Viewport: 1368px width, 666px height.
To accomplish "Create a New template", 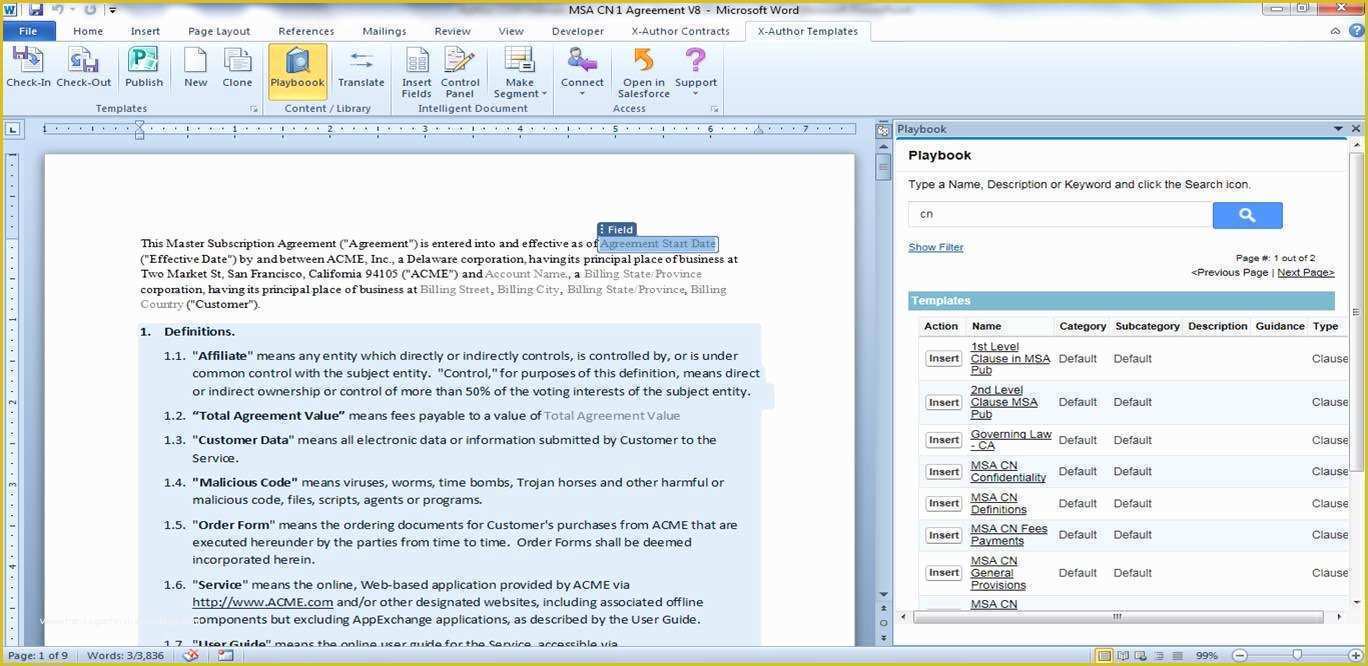I will coord(196,68).
